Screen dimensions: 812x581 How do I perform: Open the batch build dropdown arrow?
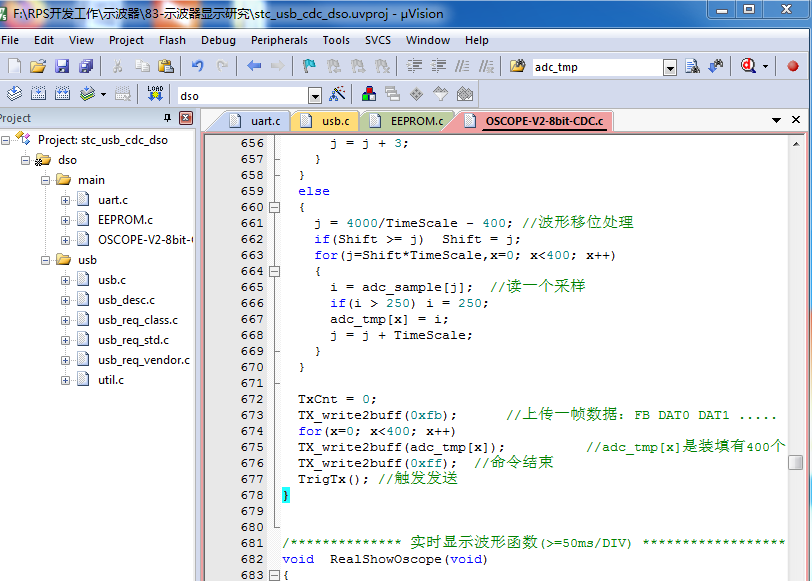tap(104, 94)
